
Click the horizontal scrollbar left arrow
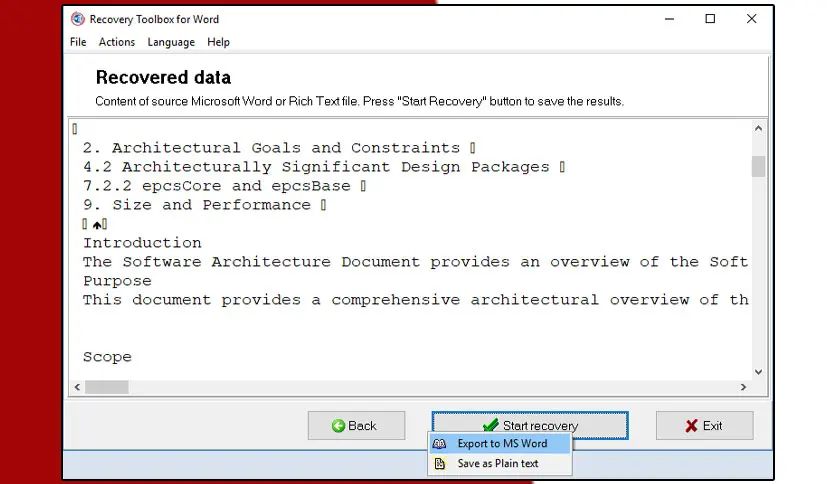(x=77, y=387)
